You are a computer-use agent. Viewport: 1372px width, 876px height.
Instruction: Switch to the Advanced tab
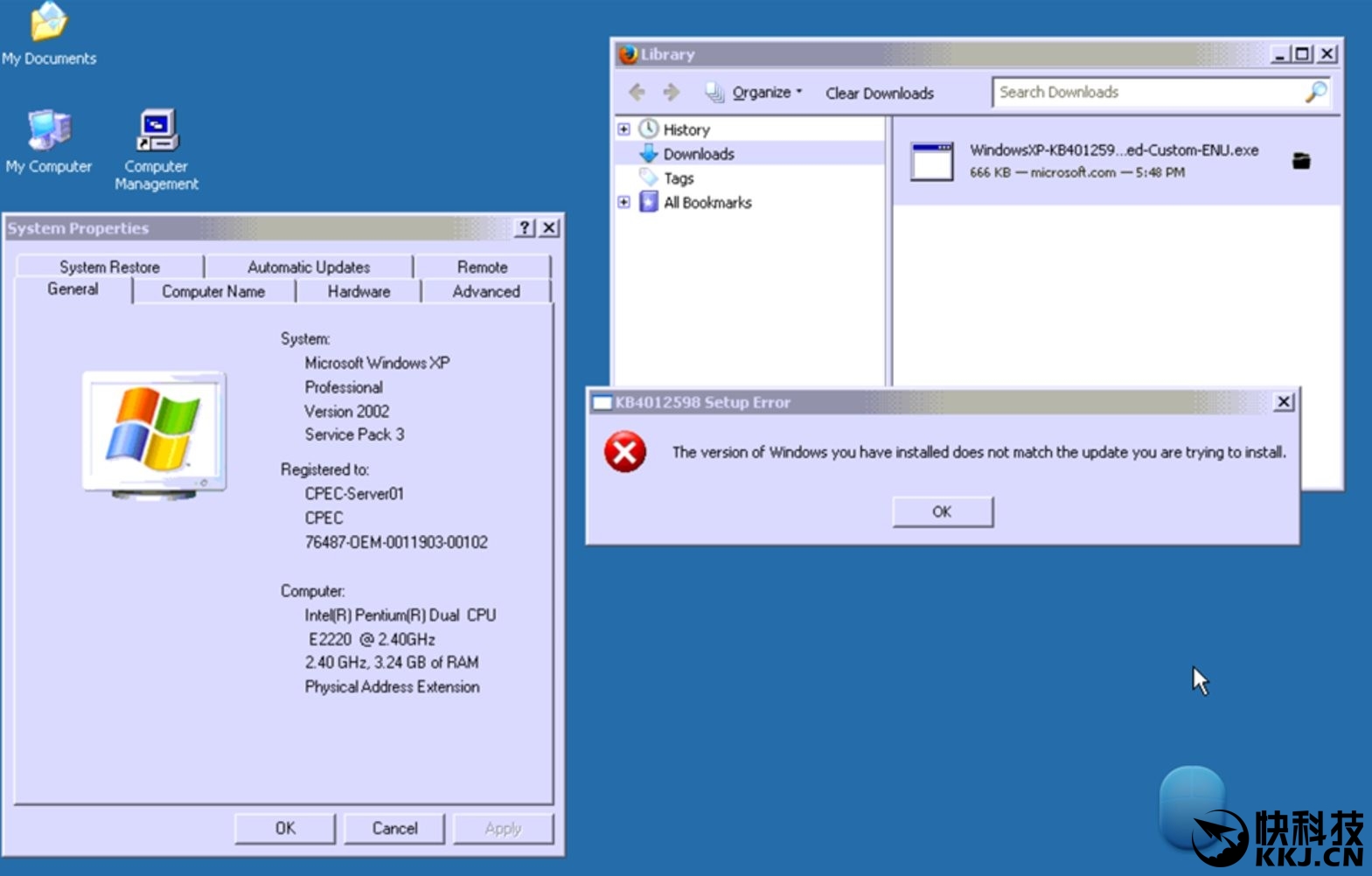pos(486,291)
